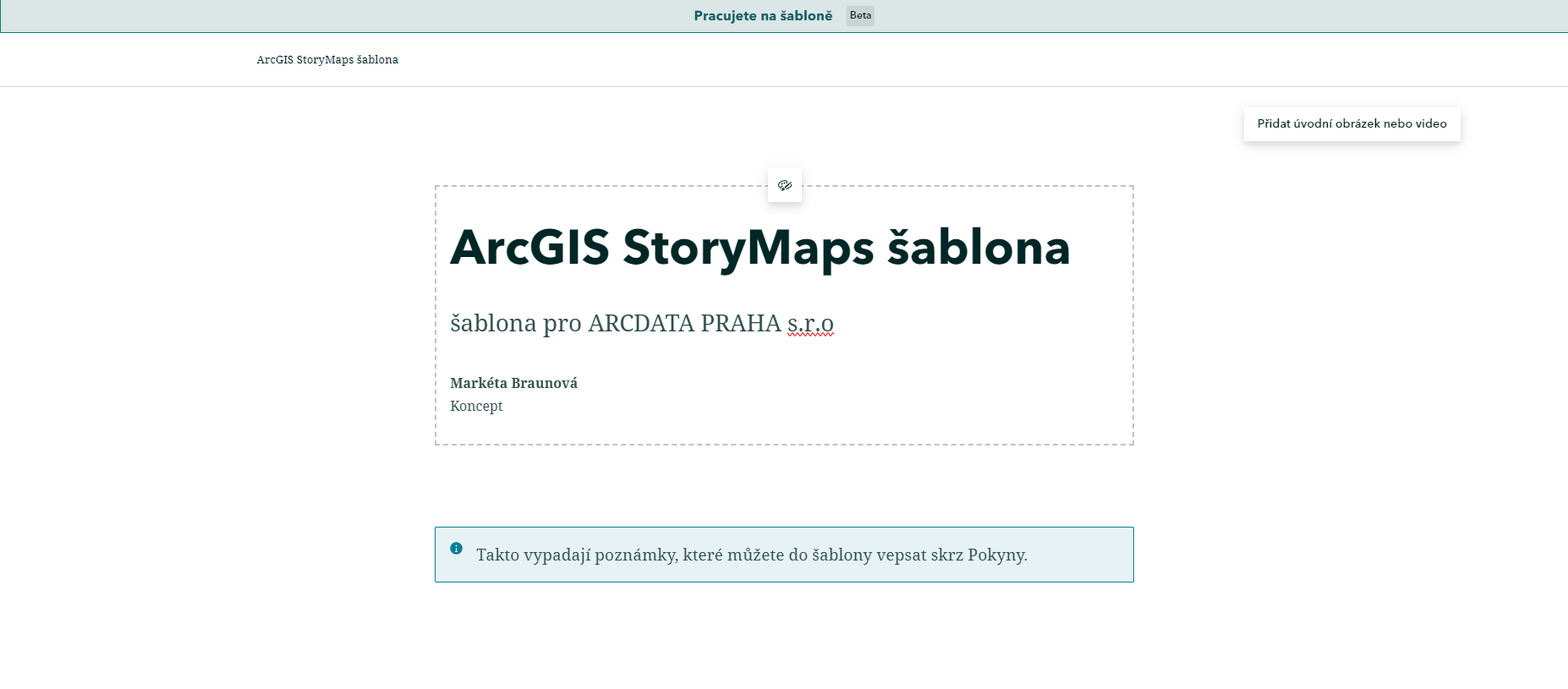Click the misspelled word "s.r.o" in subtitle
Viewport: 1568px width, 689px height.
(810, 324)
